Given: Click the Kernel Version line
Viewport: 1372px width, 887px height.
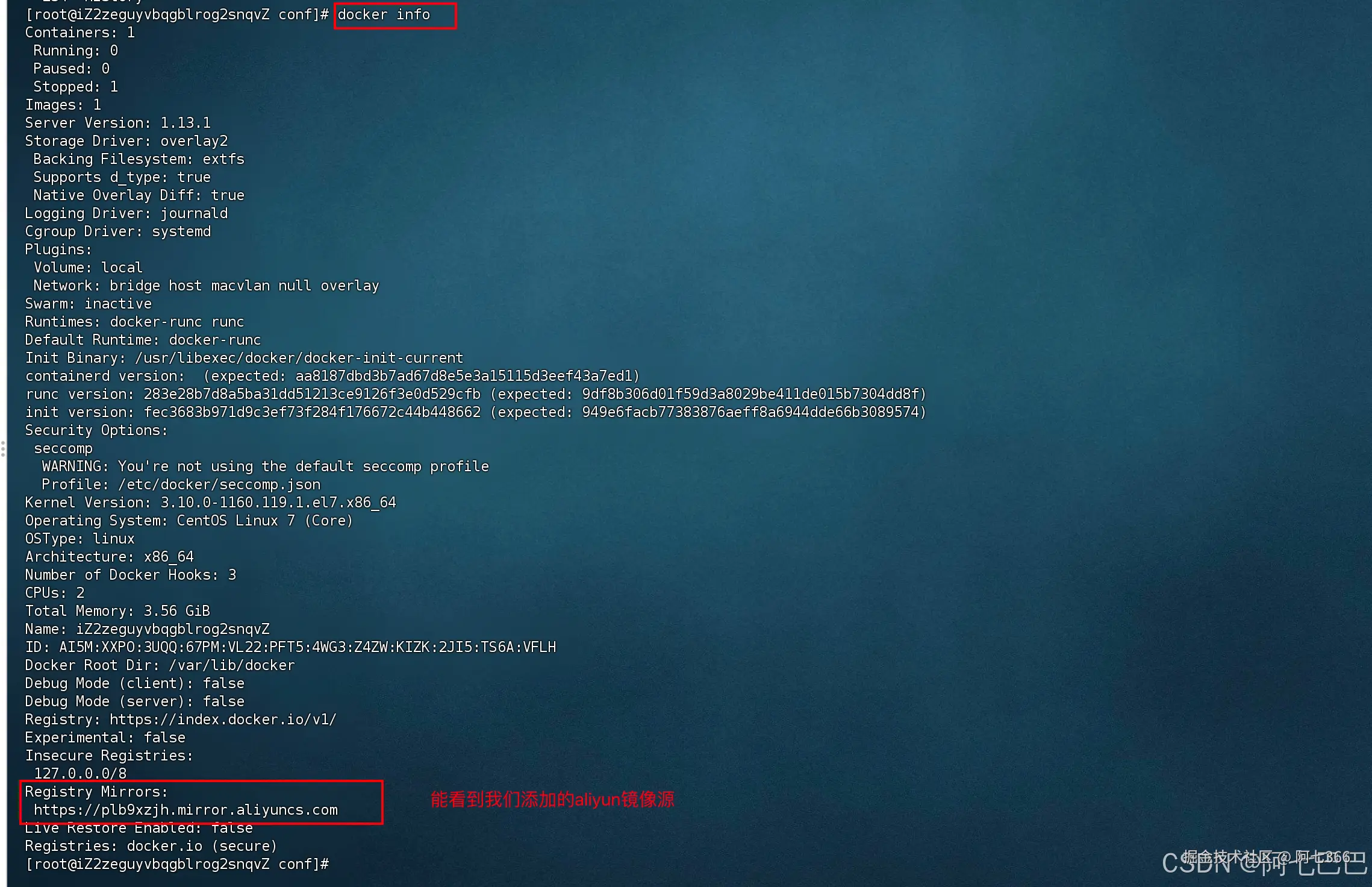Looking at the screenshot, I should 211,503.
